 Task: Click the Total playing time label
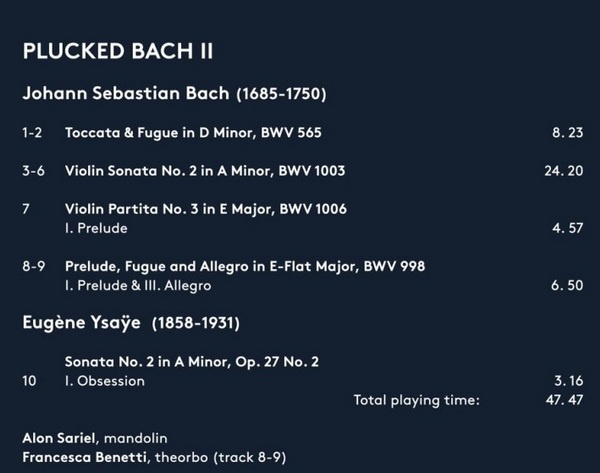coord(416,400)
